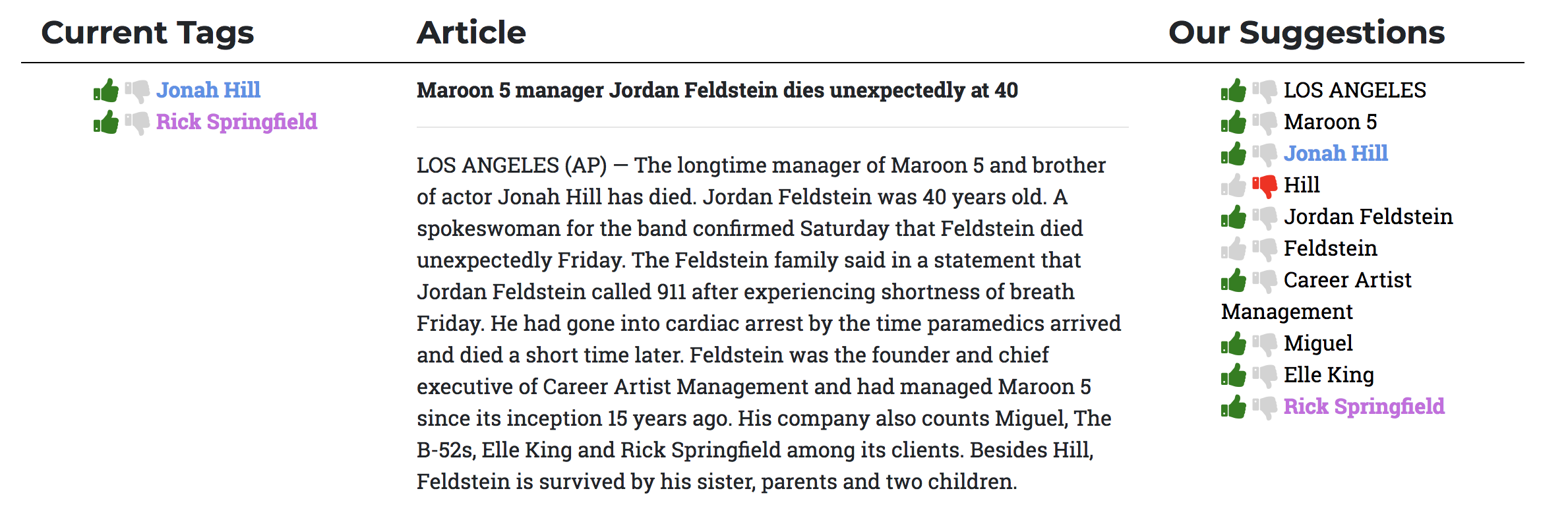1568x522 pixels.
Task: Toggle thumbs up for suggested Rick Springfield
Action: 1233,407
